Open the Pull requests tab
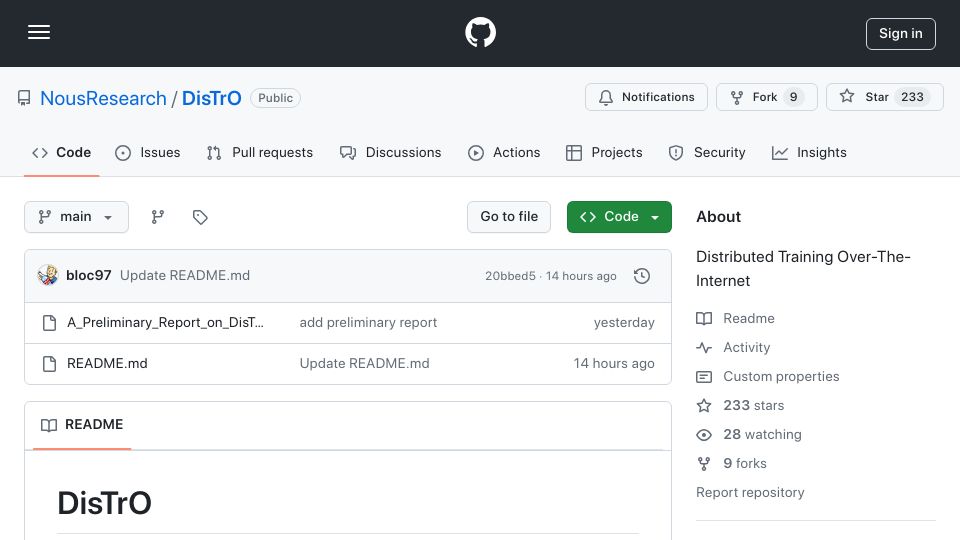 [260, 152]
